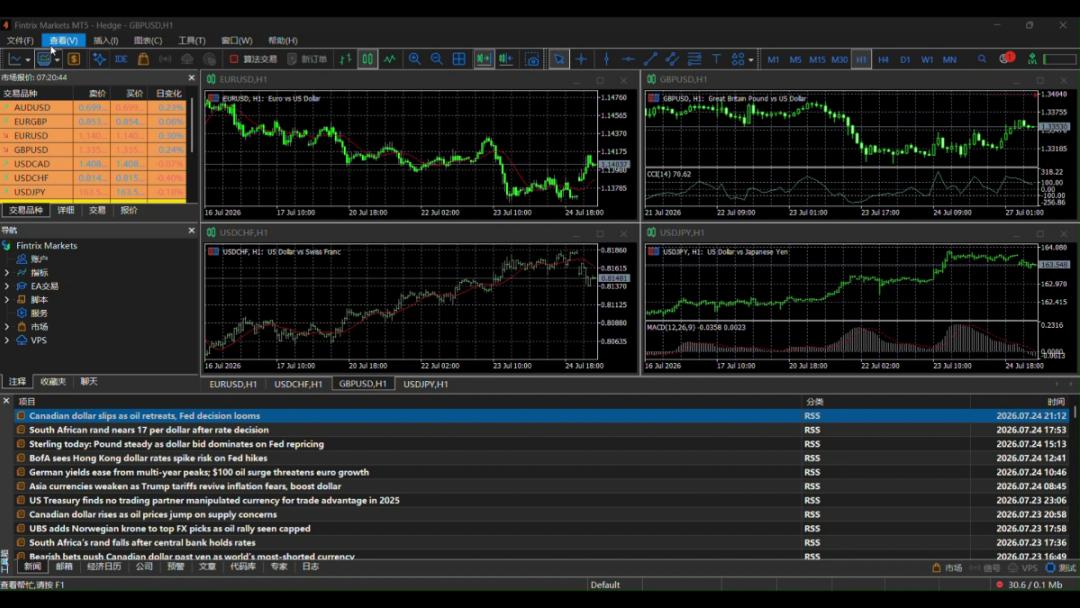Switch to the USDJPY,H1 chart tab
This screenshot has height=608, width=1080.
426,384
